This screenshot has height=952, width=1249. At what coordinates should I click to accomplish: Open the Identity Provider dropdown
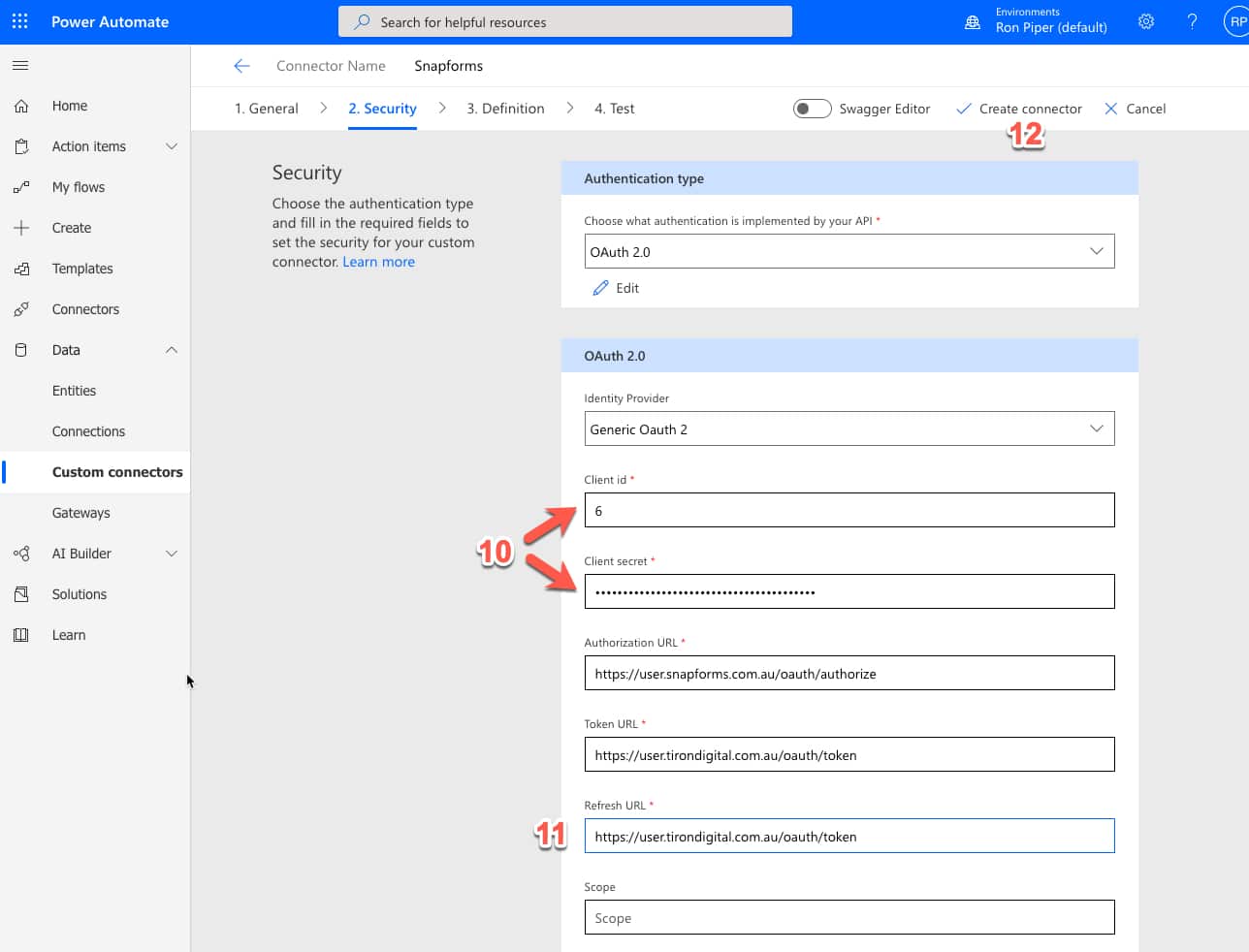[x=849, y=428]
